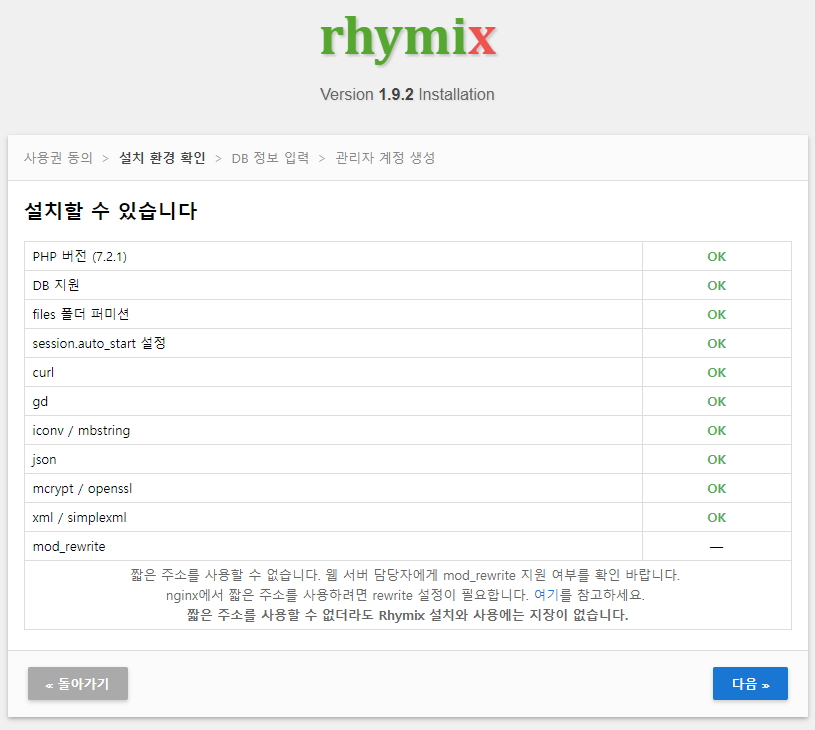
Task: Select the iconv / mbstring row label
Action: point(81,431)
